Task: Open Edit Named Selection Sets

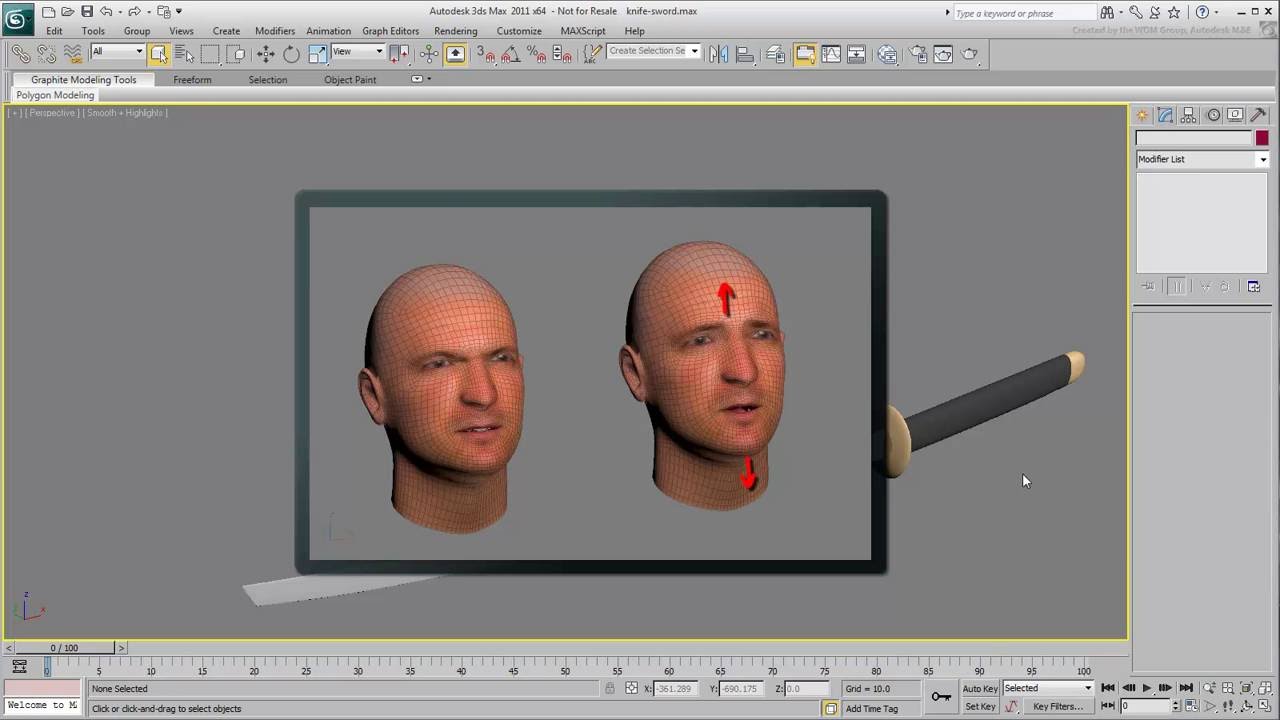Action: pyautogui.click(x=592, y=54)
